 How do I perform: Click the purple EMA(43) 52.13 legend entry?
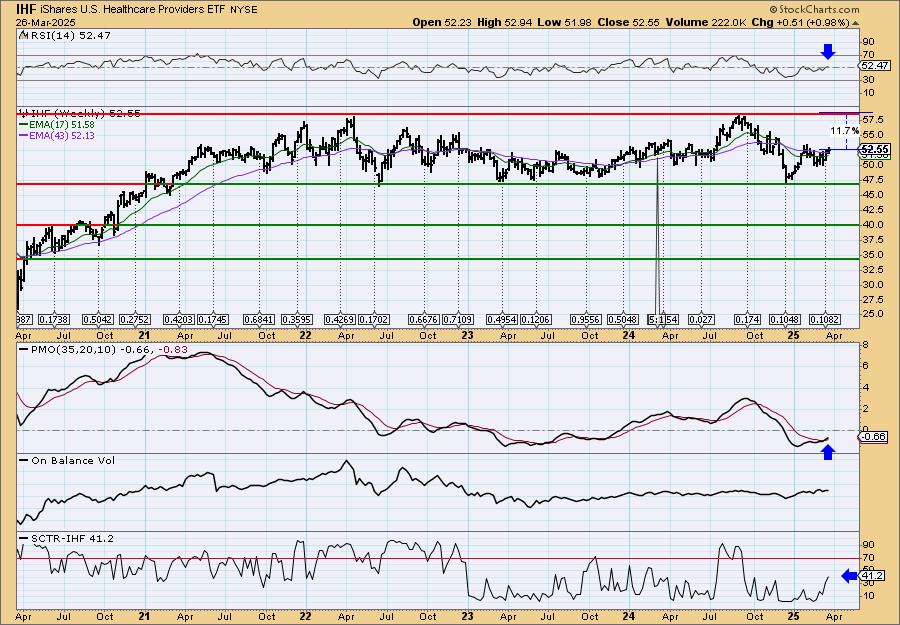coord(57,135)
